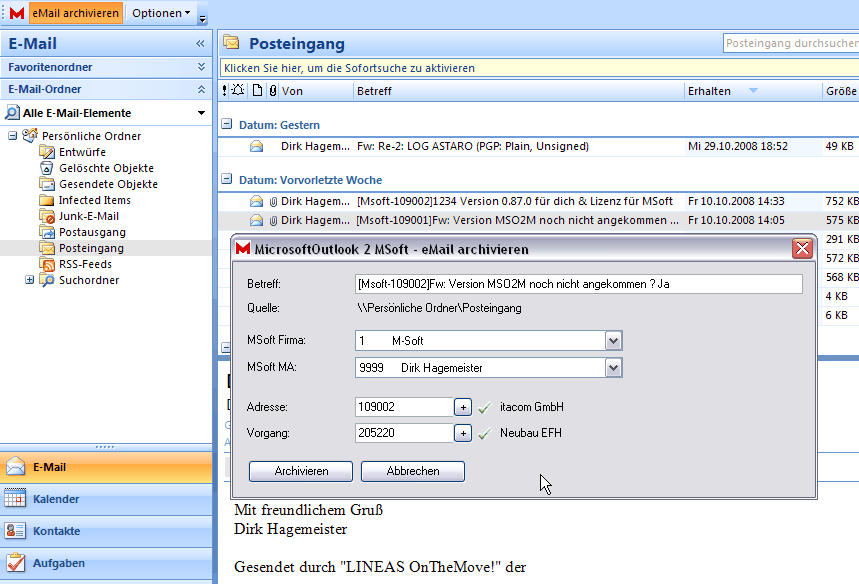Screen dimensions: 859x584
Task: Switch to the E-Mail navigation module
Action: pos(106,467)
